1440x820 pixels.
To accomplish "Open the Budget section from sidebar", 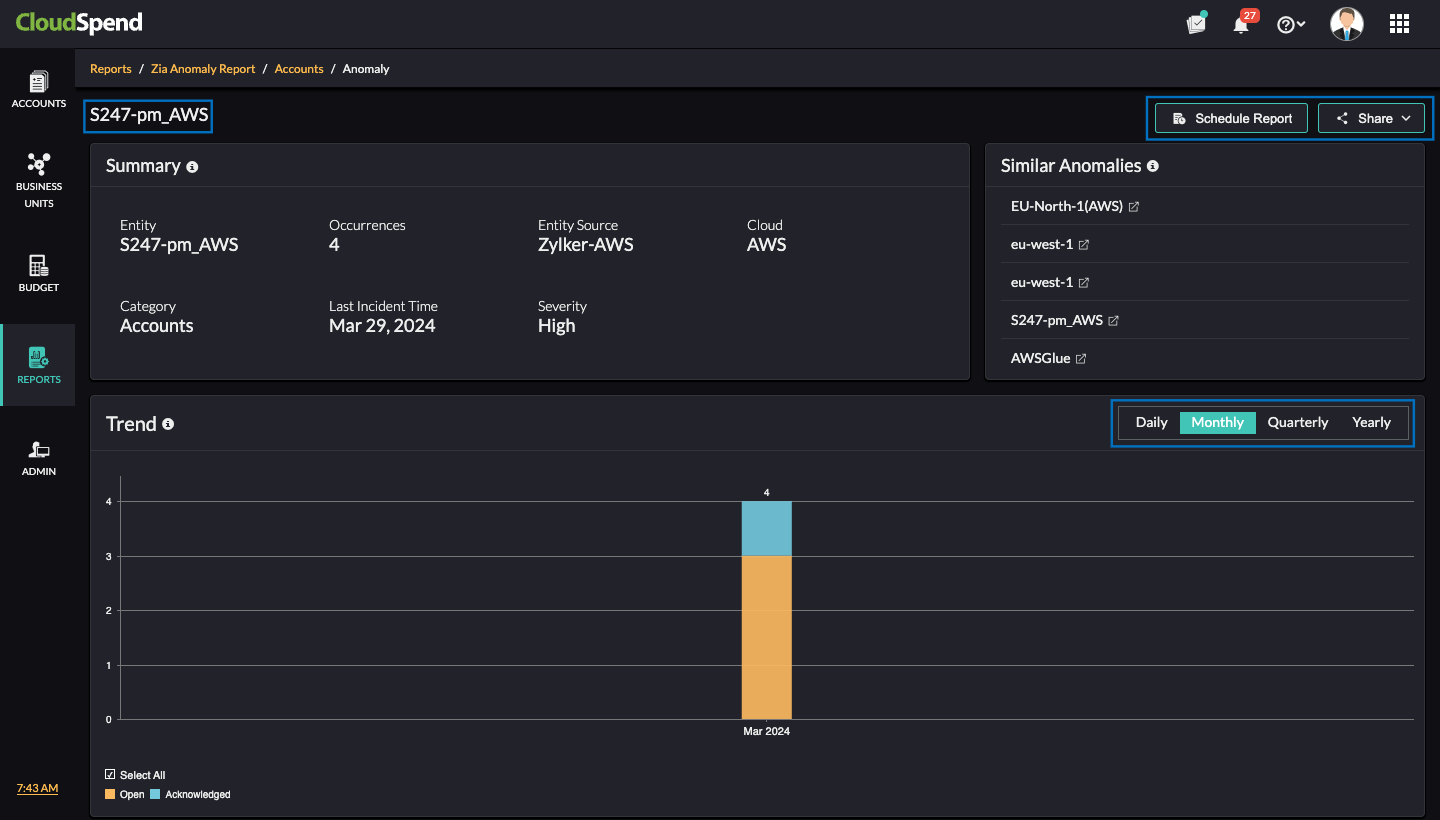I will [x=38, y=272].
